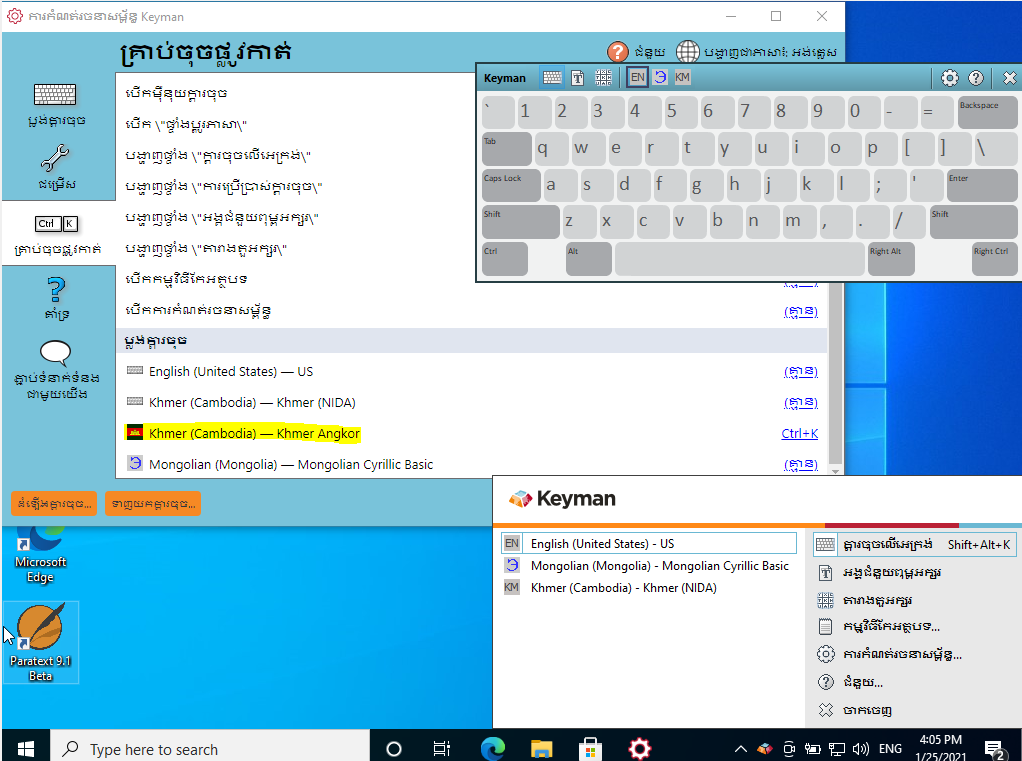Select Khmer (Cambodia) — Khmer Angkor row
This screenshot has height=761, width=1022.
click(472, 433)
